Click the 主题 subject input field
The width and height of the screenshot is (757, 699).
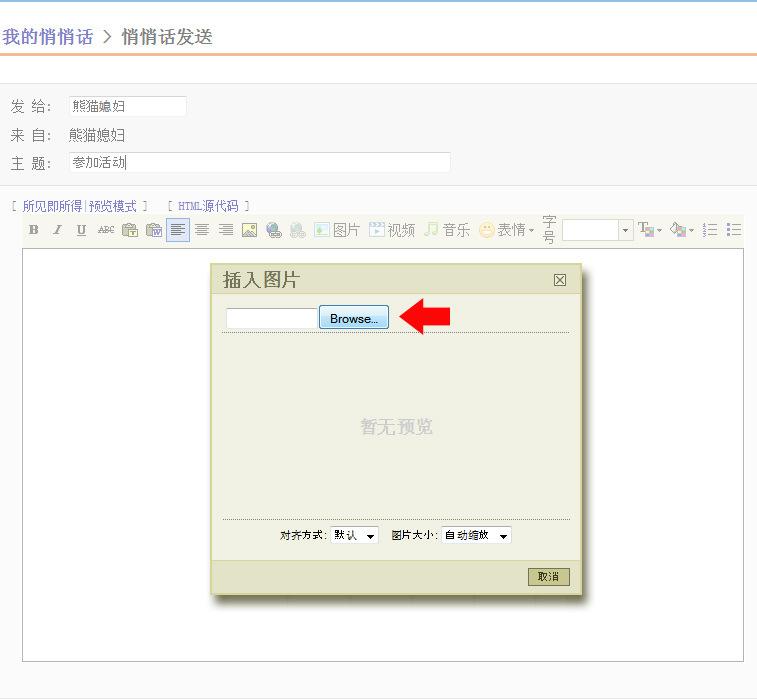click(260, 162)
